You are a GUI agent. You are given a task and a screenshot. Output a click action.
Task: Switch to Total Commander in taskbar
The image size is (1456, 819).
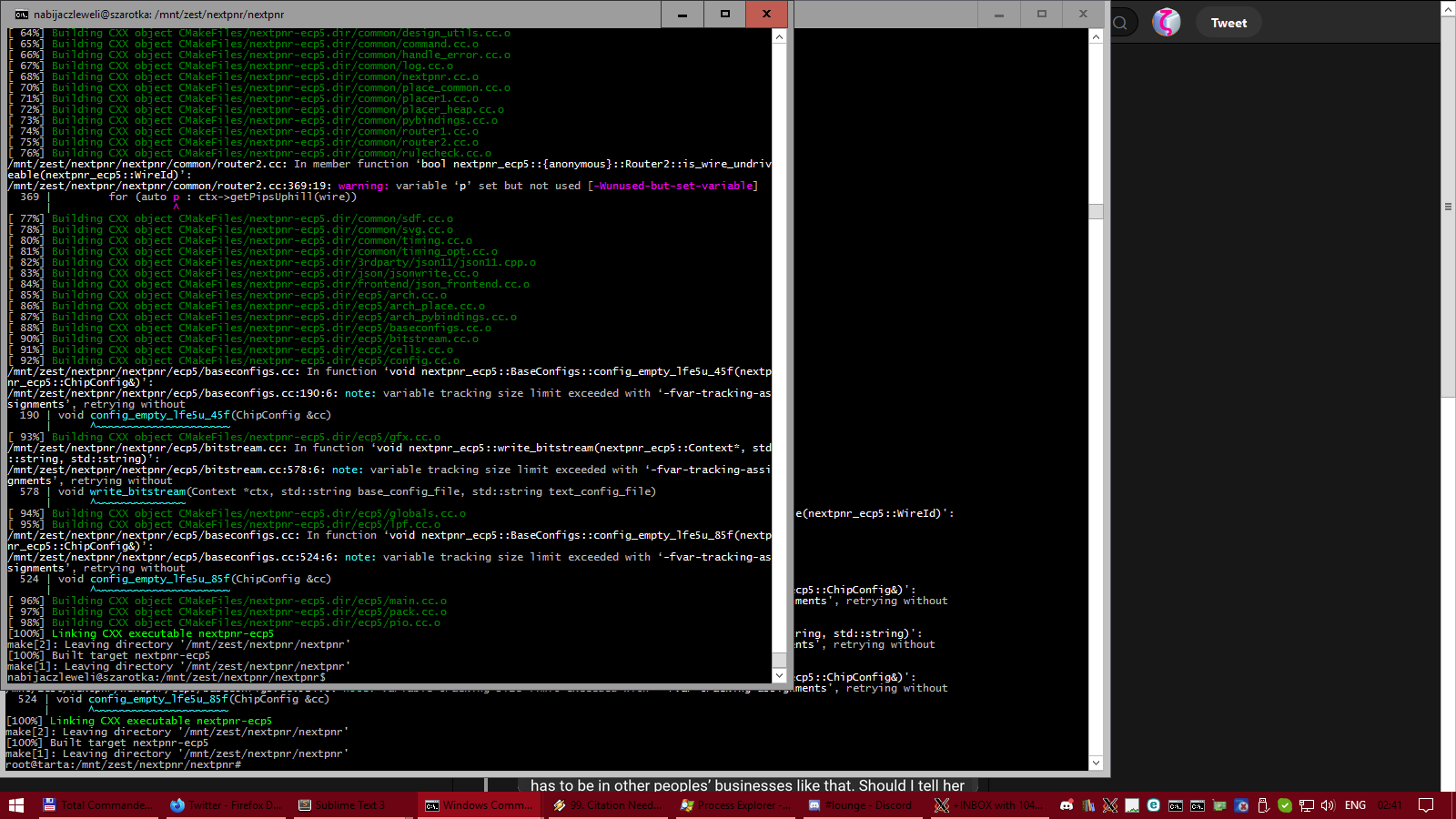coord(97,805)
